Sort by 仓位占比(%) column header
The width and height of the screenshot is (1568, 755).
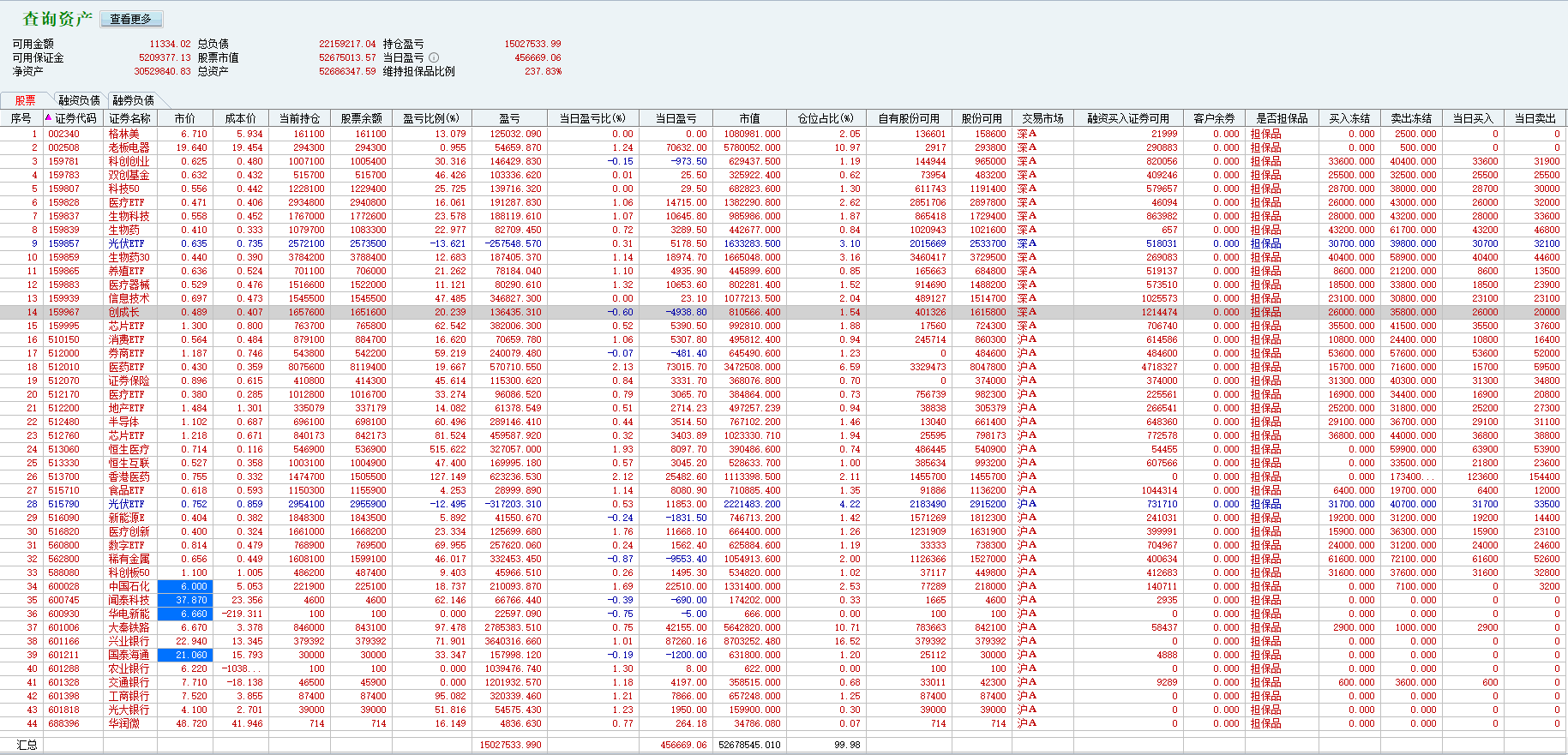click(826, 118)
